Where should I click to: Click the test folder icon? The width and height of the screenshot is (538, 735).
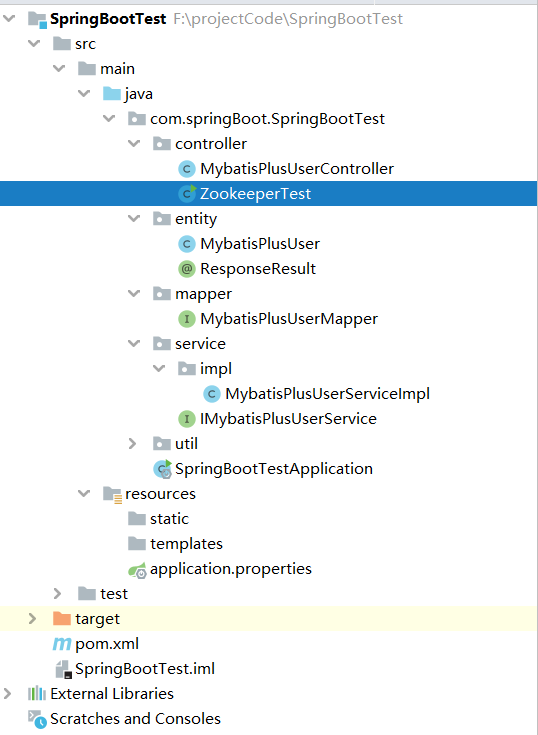pos(87,594)
